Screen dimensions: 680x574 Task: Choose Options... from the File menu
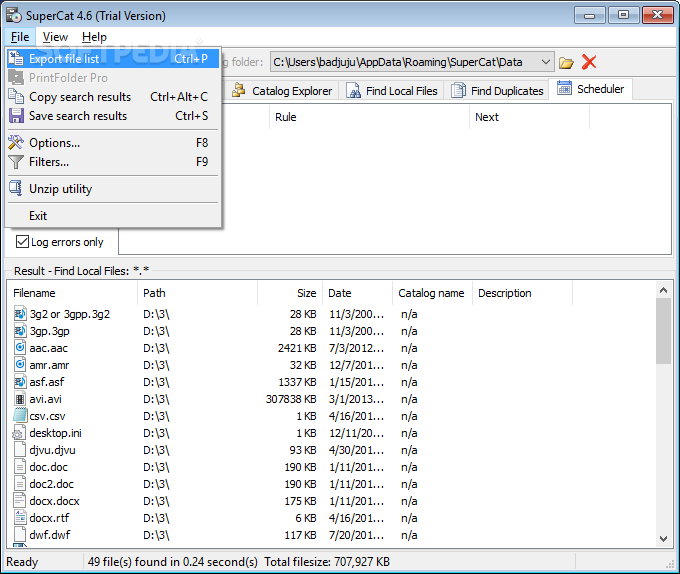pyautogui.click(x=113, y=143)
